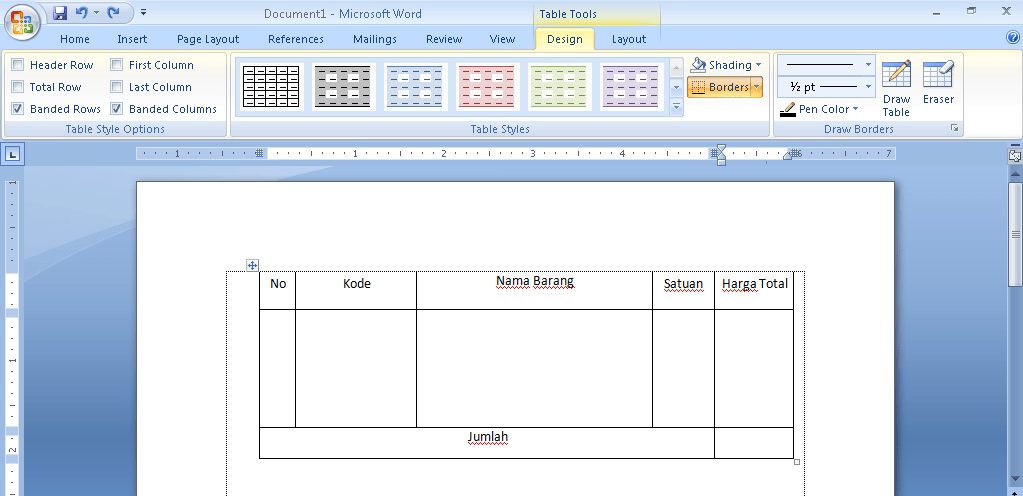This screenshot has width=1023, height=496.
Task: Click the empty cell under Kode
Action: point(356,369)
